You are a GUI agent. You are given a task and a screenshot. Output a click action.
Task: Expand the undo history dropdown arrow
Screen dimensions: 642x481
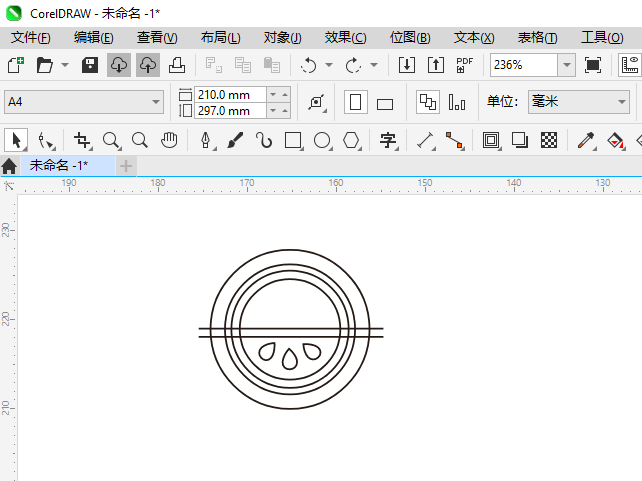[329, 65]
